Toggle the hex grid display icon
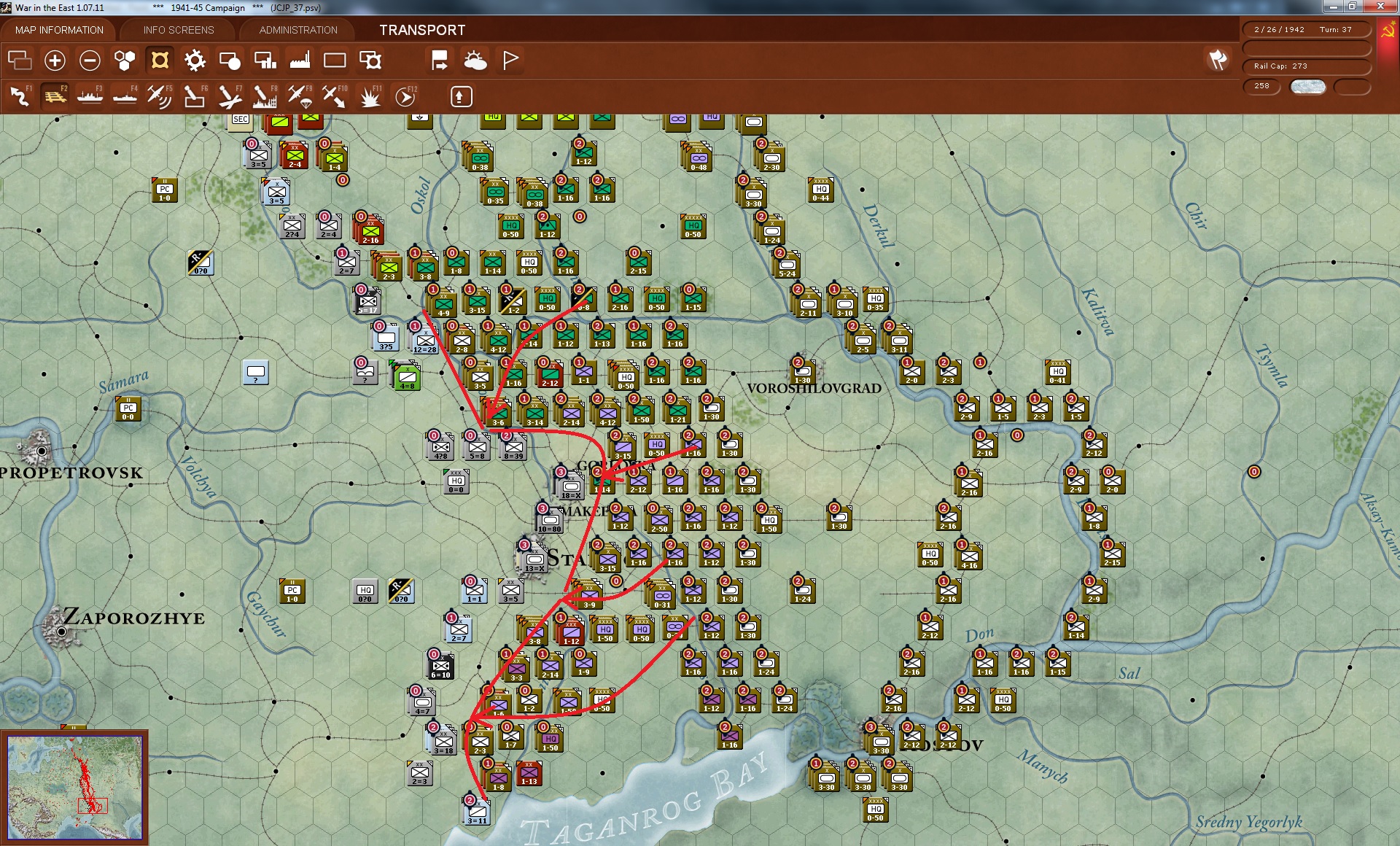 click(x=125, y=61)
